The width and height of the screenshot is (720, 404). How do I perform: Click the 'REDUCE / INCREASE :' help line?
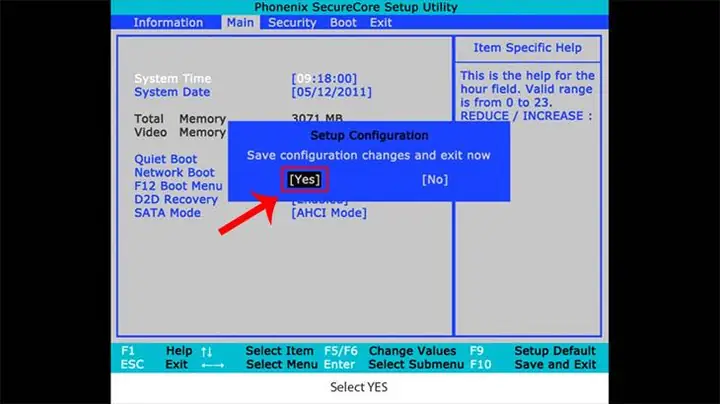[526, 116]
